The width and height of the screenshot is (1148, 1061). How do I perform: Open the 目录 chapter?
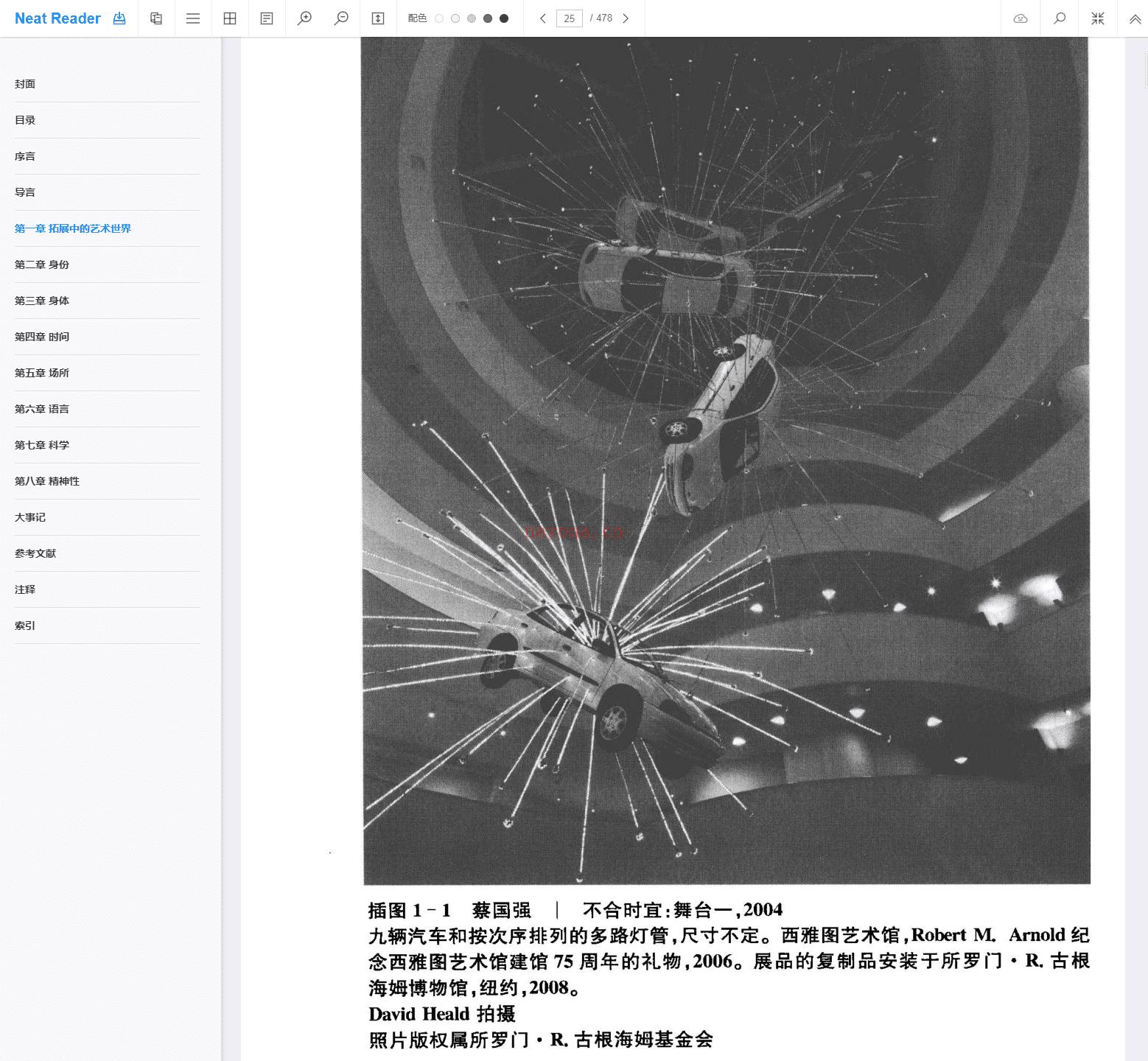108,120
